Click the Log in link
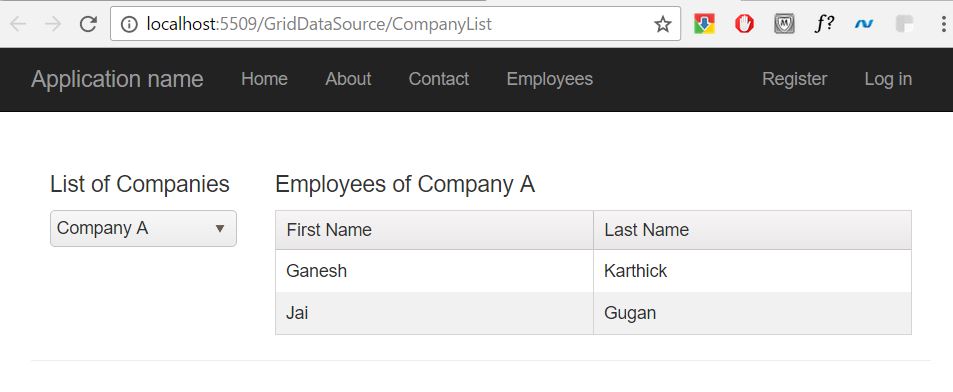 tap(888, 79)
